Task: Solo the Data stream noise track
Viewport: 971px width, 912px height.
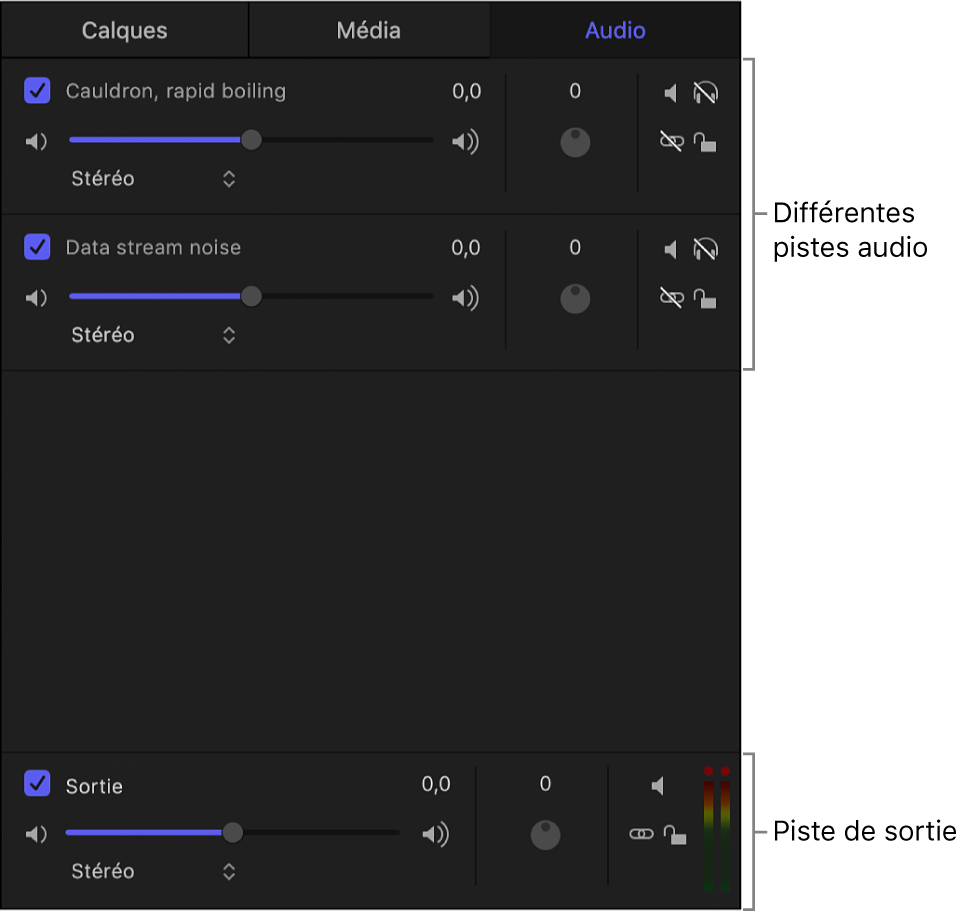Action: 705,249
